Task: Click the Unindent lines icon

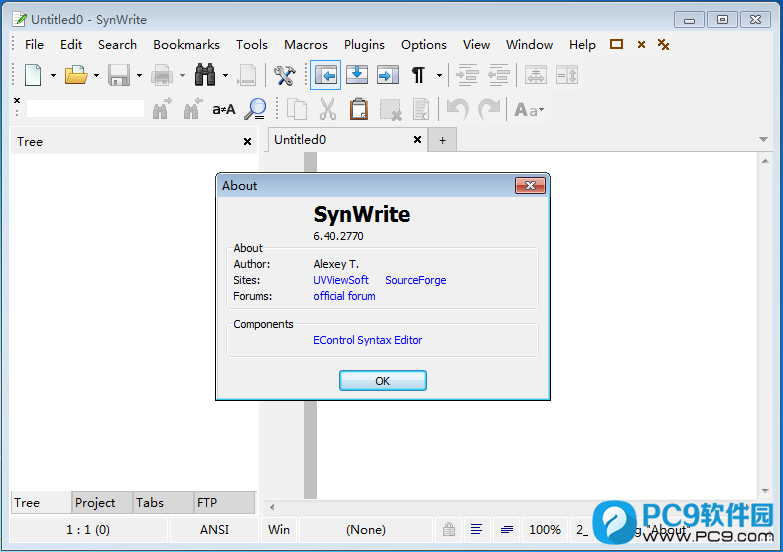Action: pyautogui.click(x=499, y=75)
